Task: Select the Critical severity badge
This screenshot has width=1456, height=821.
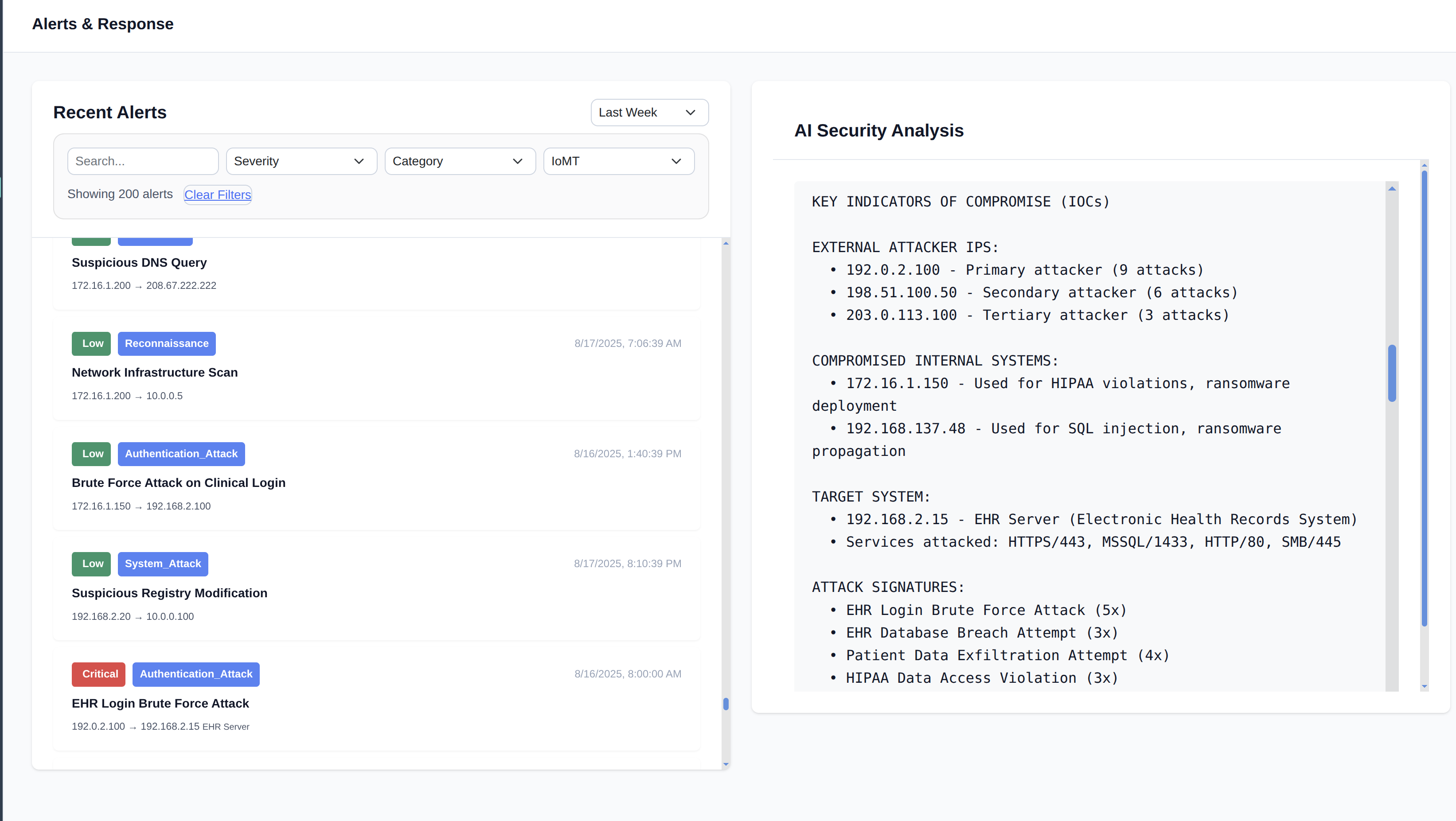Action: tap(98, 674)
